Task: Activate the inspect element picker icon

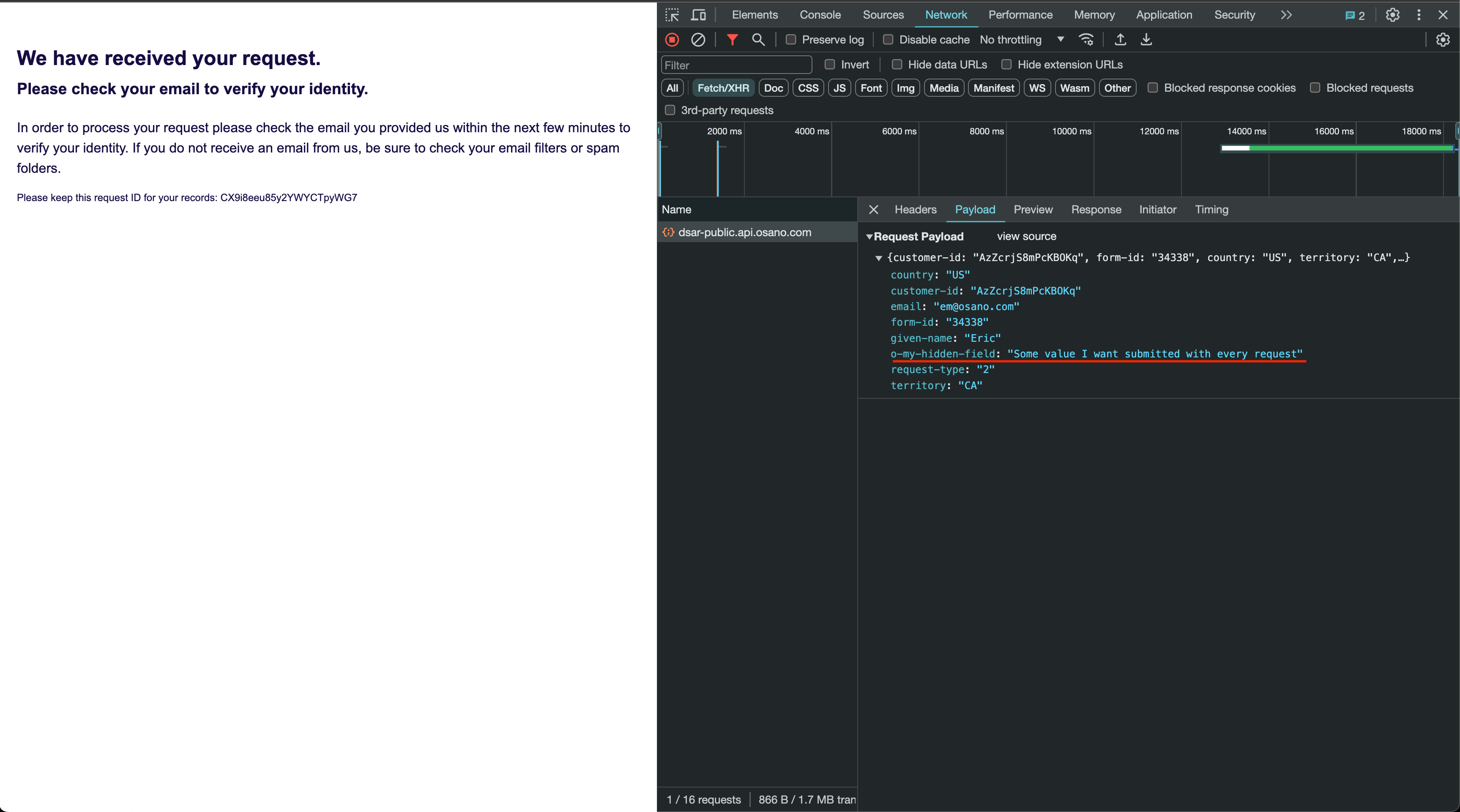Action: [672, 15]
